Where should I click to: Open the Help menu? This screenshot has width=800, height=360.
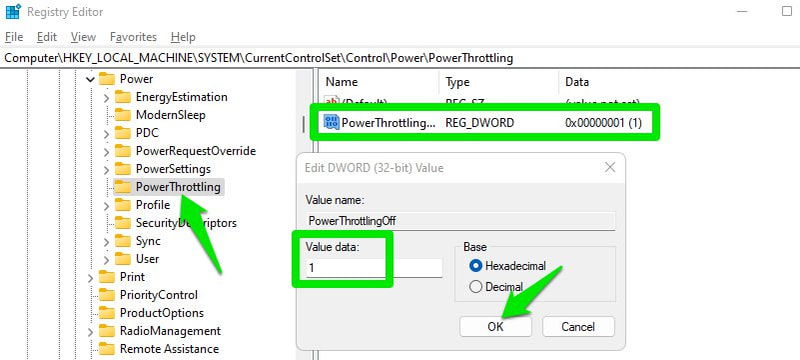click(183, 37)
